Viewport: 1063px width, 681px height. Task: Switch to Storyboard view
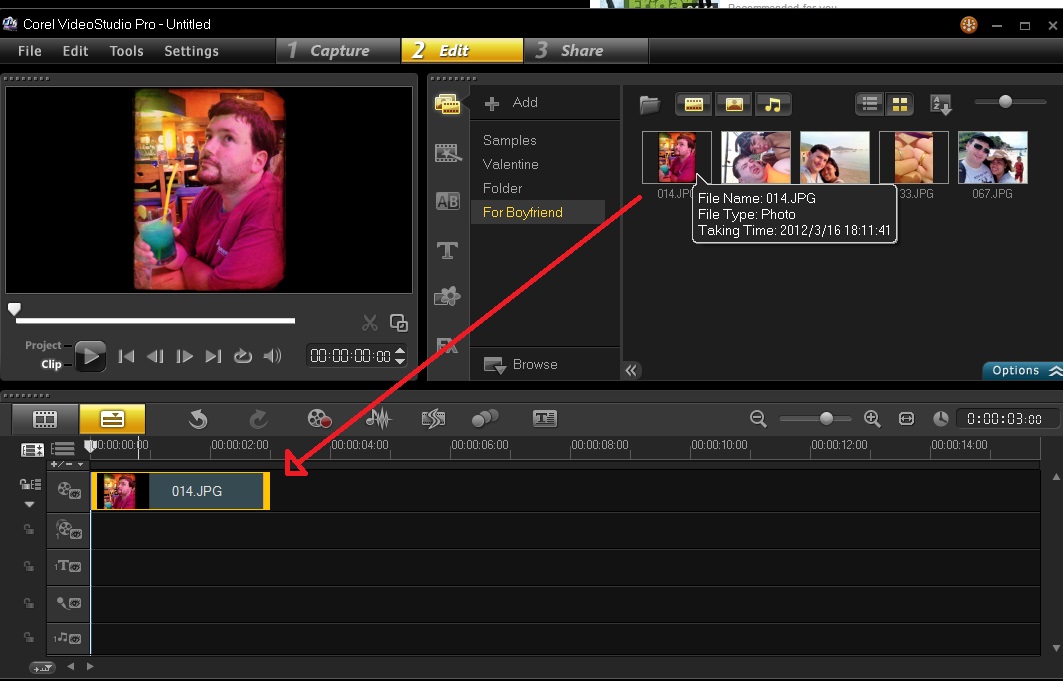click(x=45, y=419)
